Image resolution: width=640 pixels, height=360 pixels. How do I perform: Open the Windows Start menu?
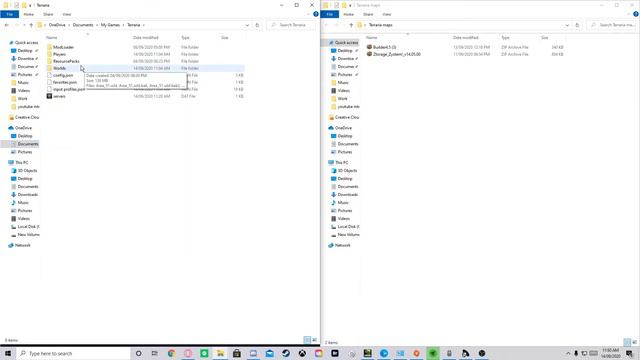click(8, 353)
